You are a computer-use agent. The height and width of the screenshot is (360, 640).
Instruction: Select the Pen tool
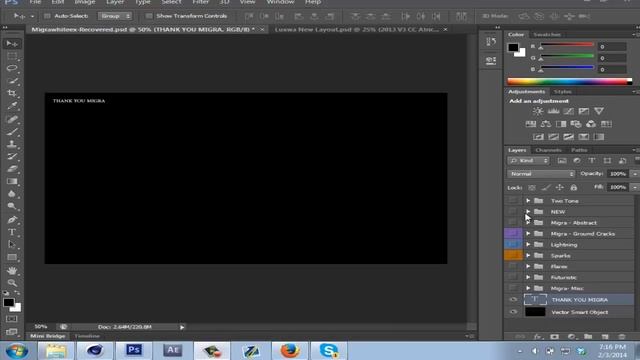12,220
